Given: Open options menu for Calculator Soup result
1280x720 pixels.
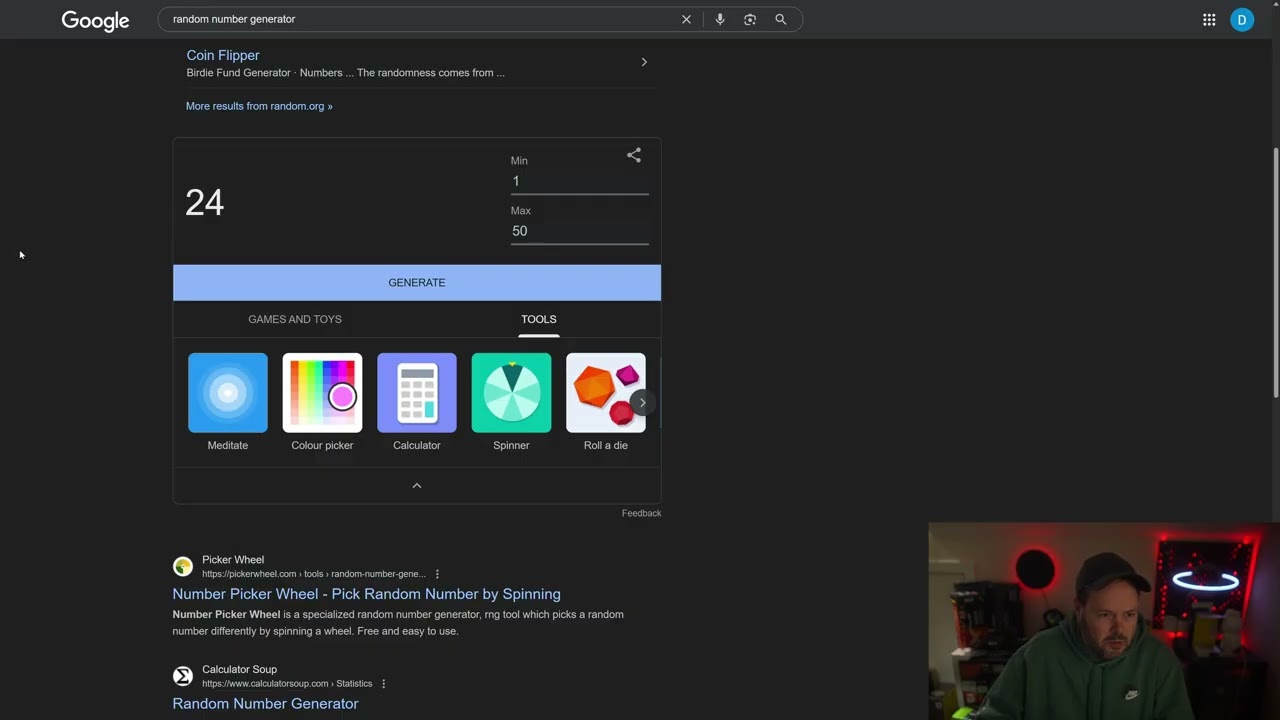Looking at the screenshot, I should point(383,684).
